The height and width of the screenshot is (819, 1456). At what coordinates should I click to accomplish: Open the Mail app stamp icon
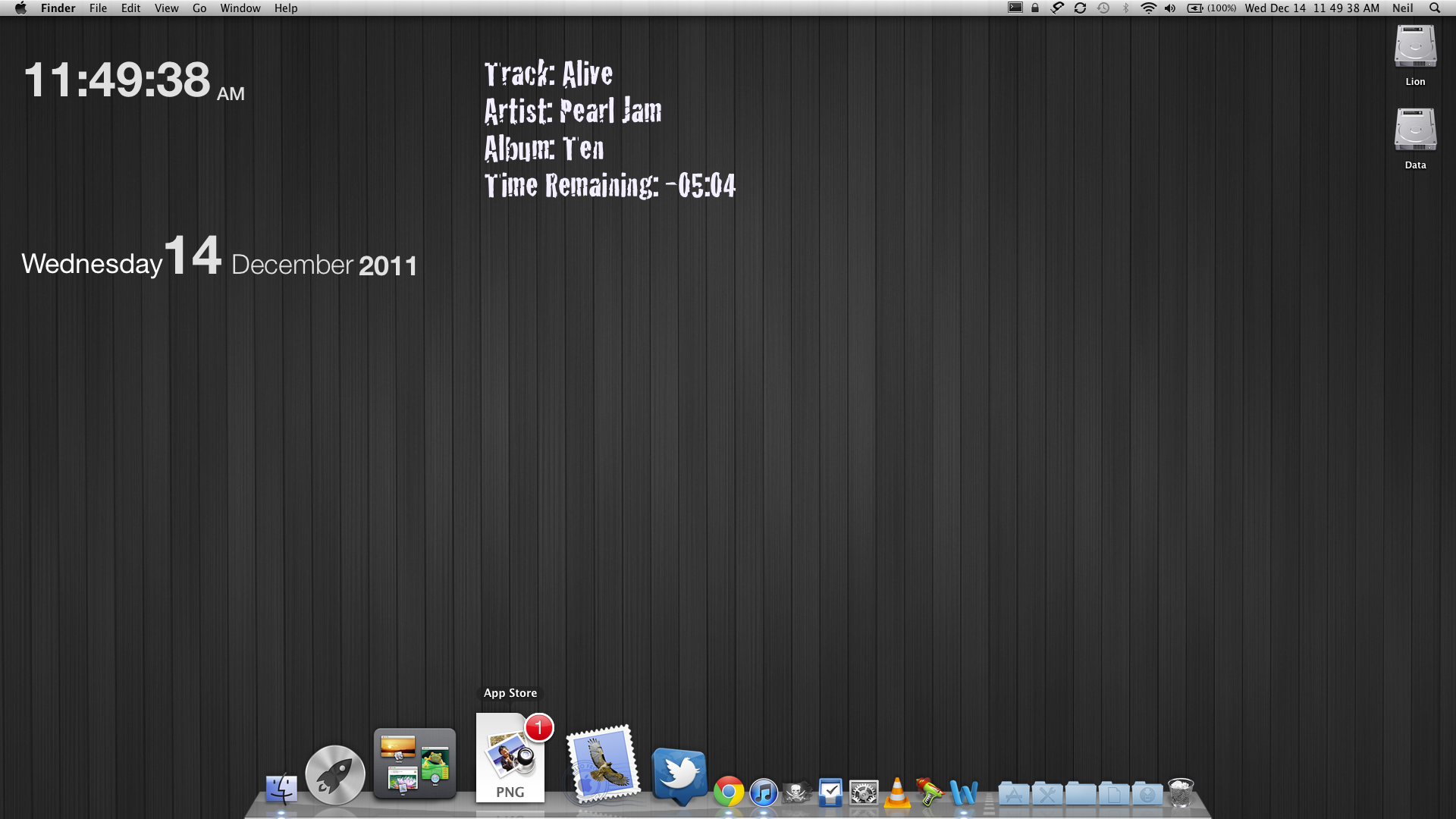click(x=603, y=764)
